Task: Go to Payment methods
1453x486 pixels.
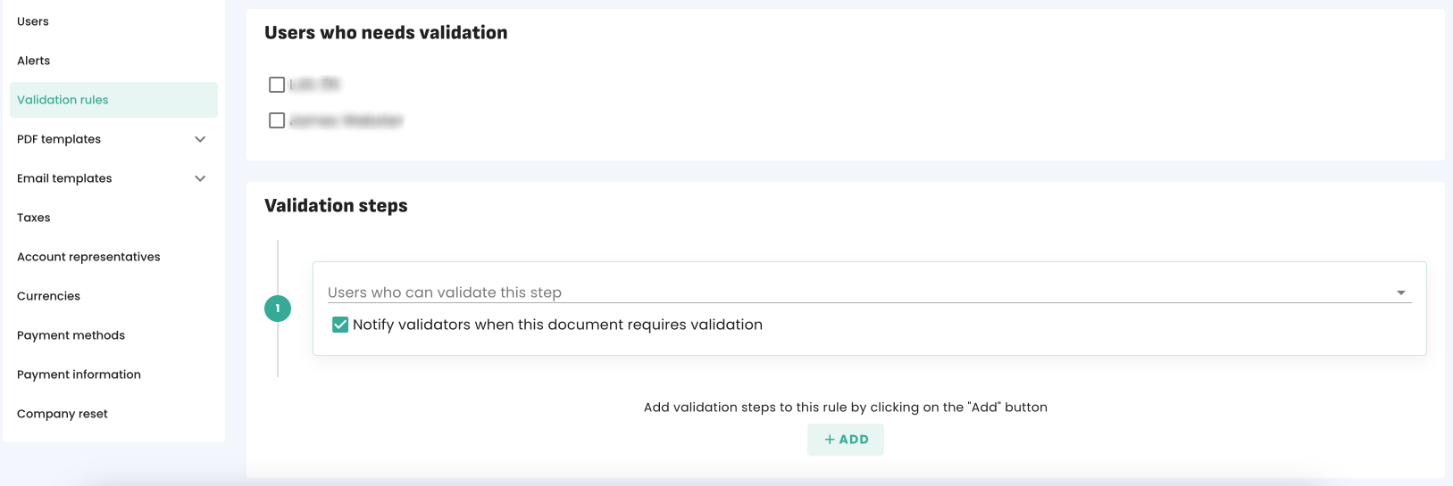Action: coord(71,335)
